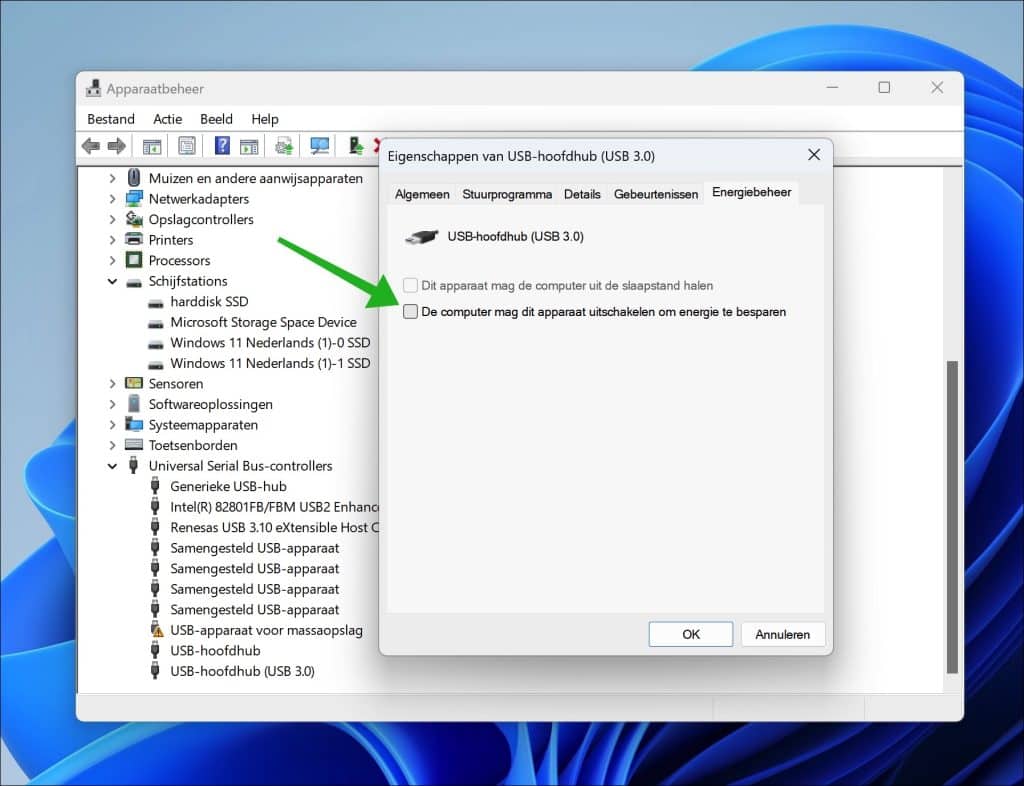This screenshot has height=786, width=1024.
Task: Collapse the Universal Serial Bus-controllers node
Action: [x=112, y=466]
